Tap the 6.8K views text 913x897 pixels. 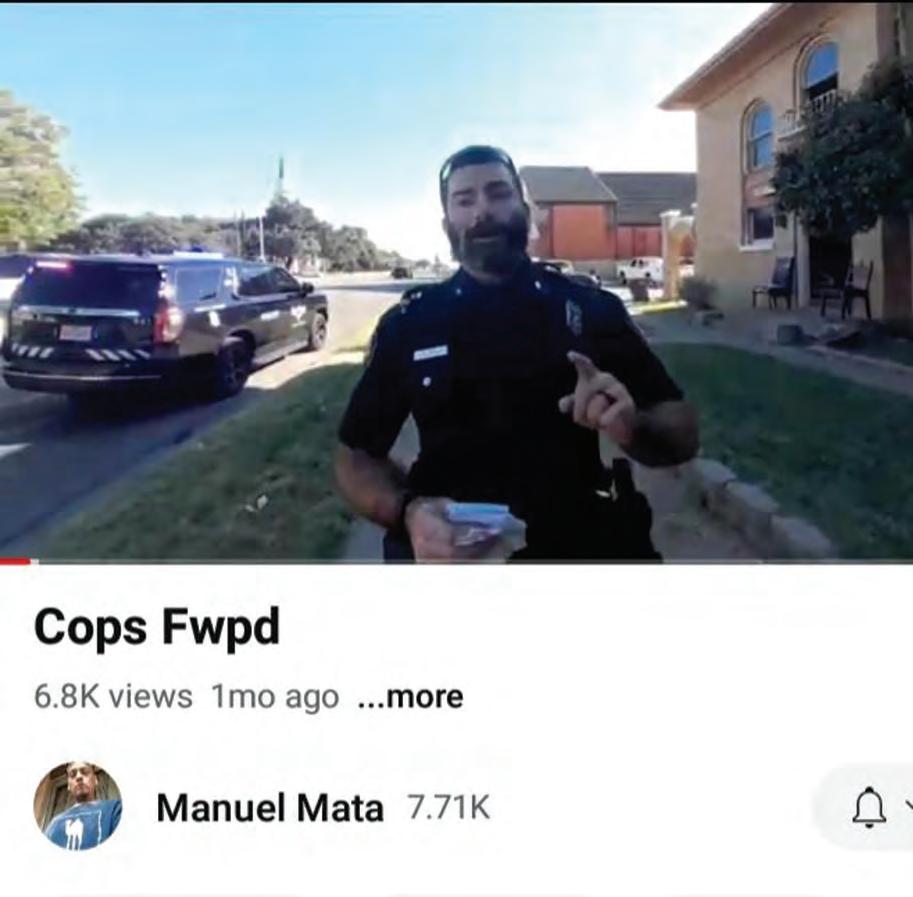point(113,696)
